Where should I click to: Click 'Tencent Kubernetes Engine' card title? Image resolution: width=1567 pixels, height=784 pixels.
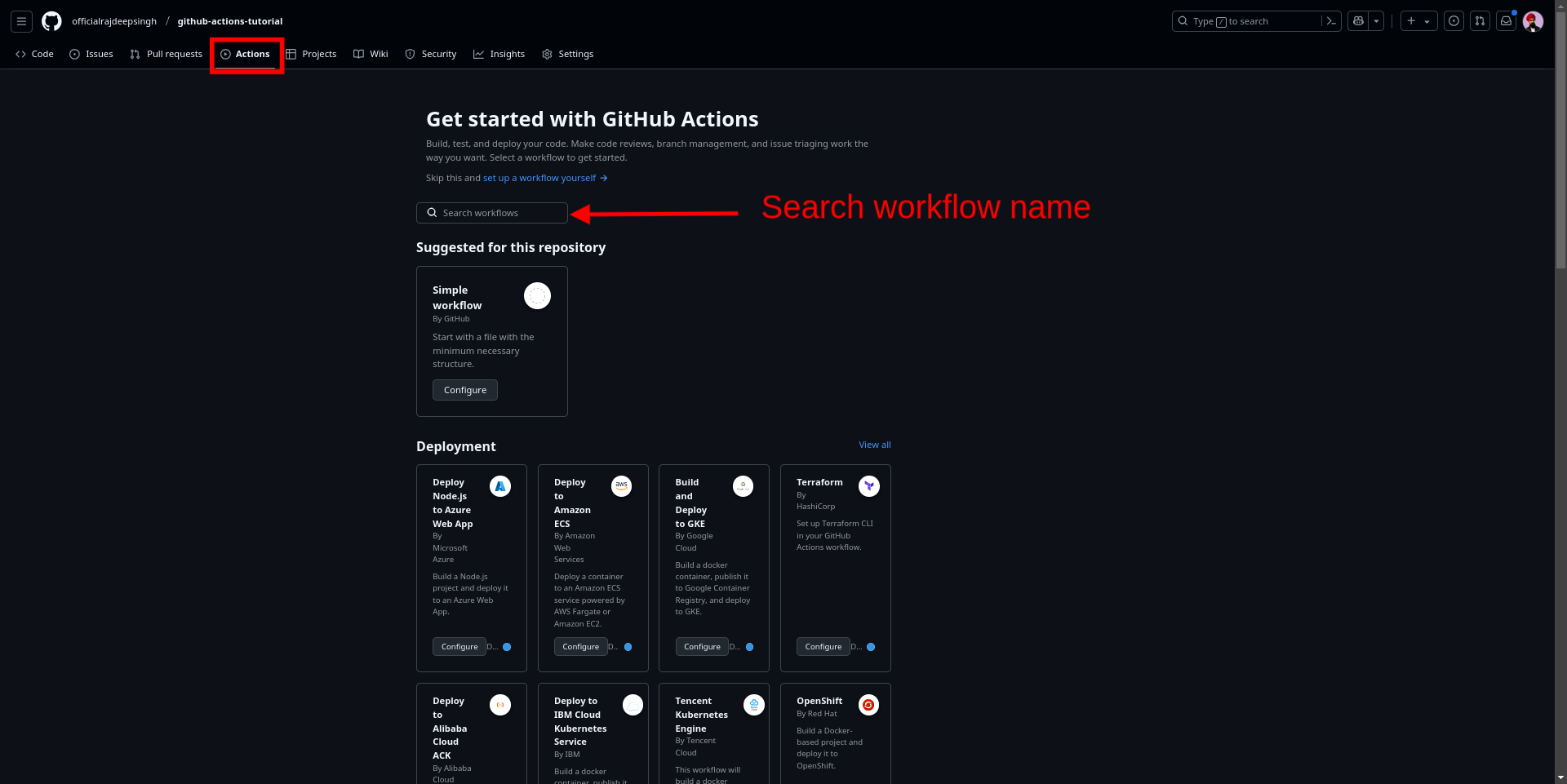tap(701, 715)
